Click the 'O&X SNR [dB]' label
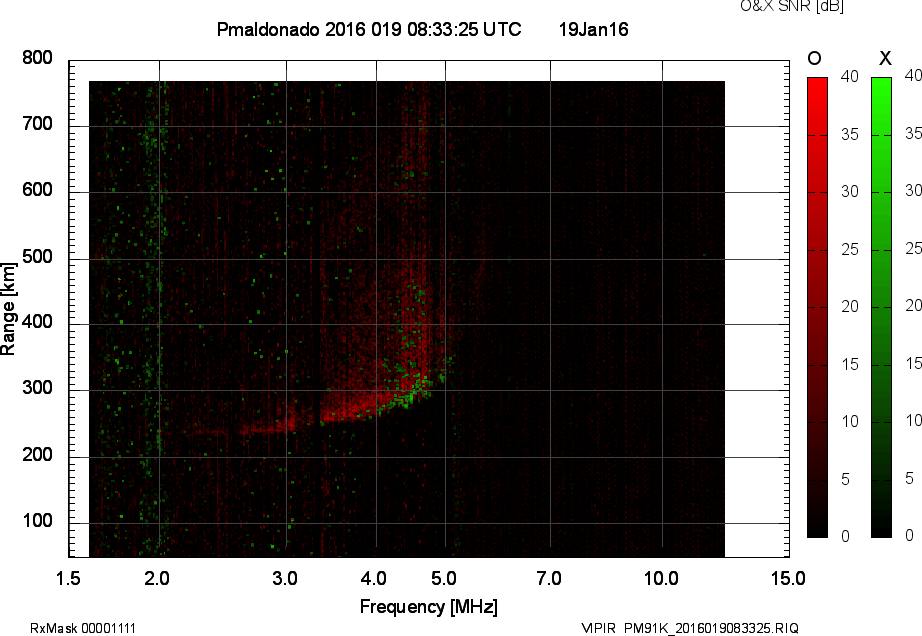 pos(791,6)
